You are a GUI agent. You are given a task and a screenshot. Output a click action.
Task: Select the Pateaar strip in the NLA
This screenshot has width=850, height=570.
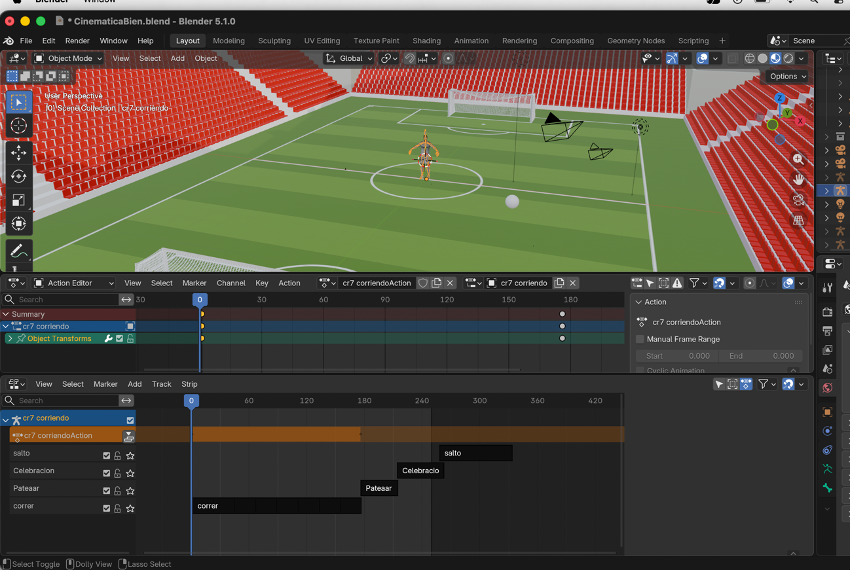(379, 489)
